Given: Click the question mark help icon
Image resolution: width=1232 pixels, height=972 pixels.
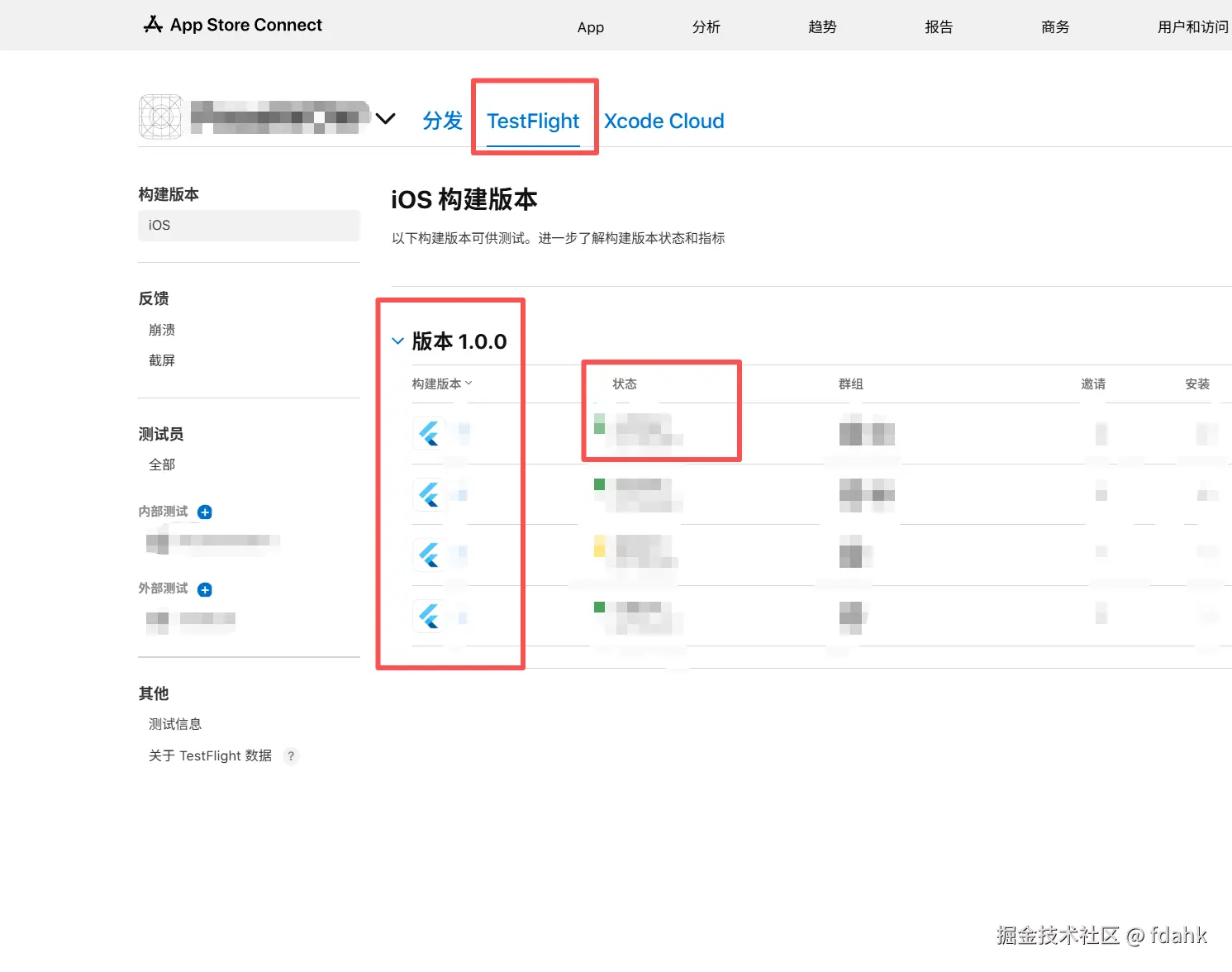Looking at the screenshot, I should pyautogui.click(x=291, y=755).
